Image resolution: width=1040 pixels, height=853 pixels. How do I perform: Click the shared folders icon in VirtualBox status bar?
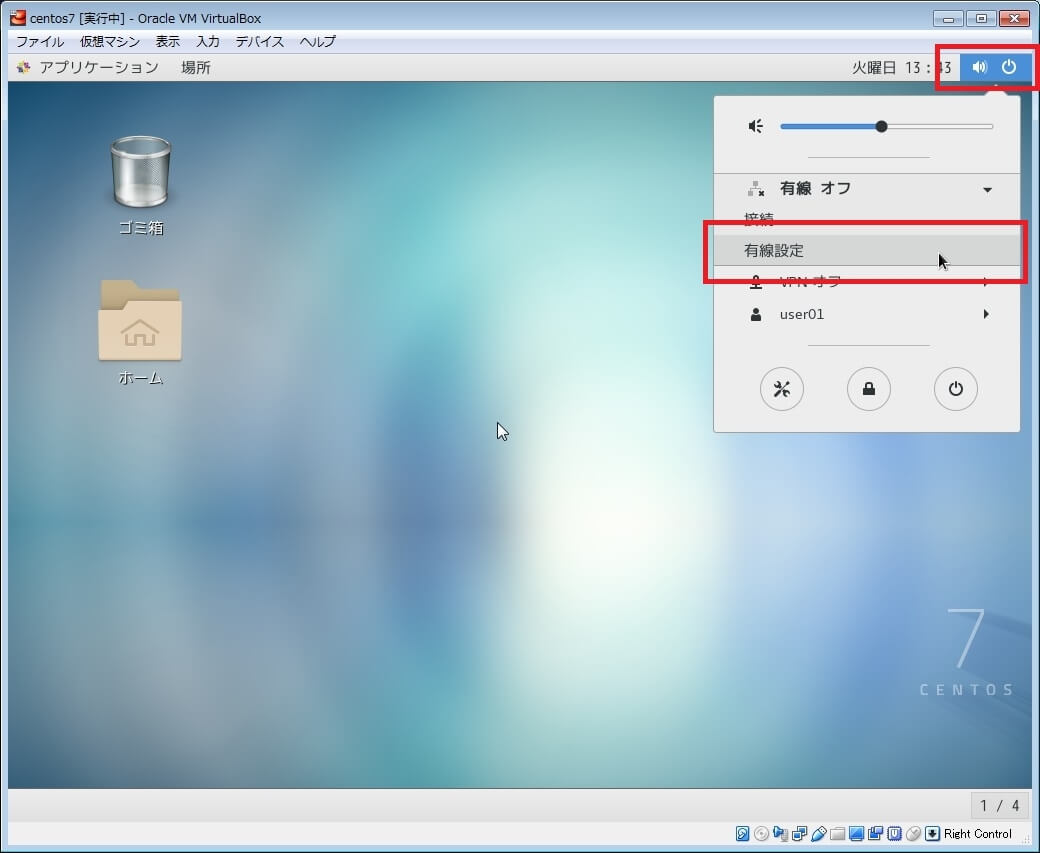[x=837, y=834]
